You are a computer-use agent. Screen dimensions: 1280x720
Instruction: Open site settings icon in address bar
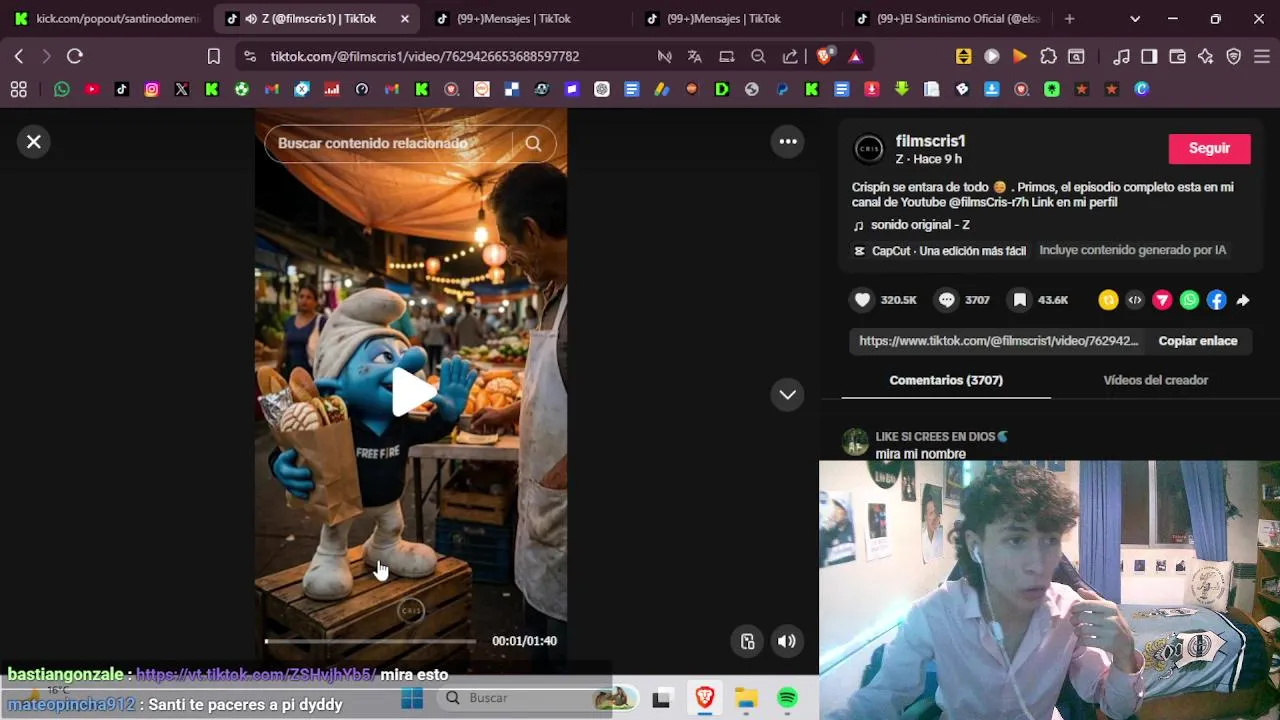pos(249,56)
